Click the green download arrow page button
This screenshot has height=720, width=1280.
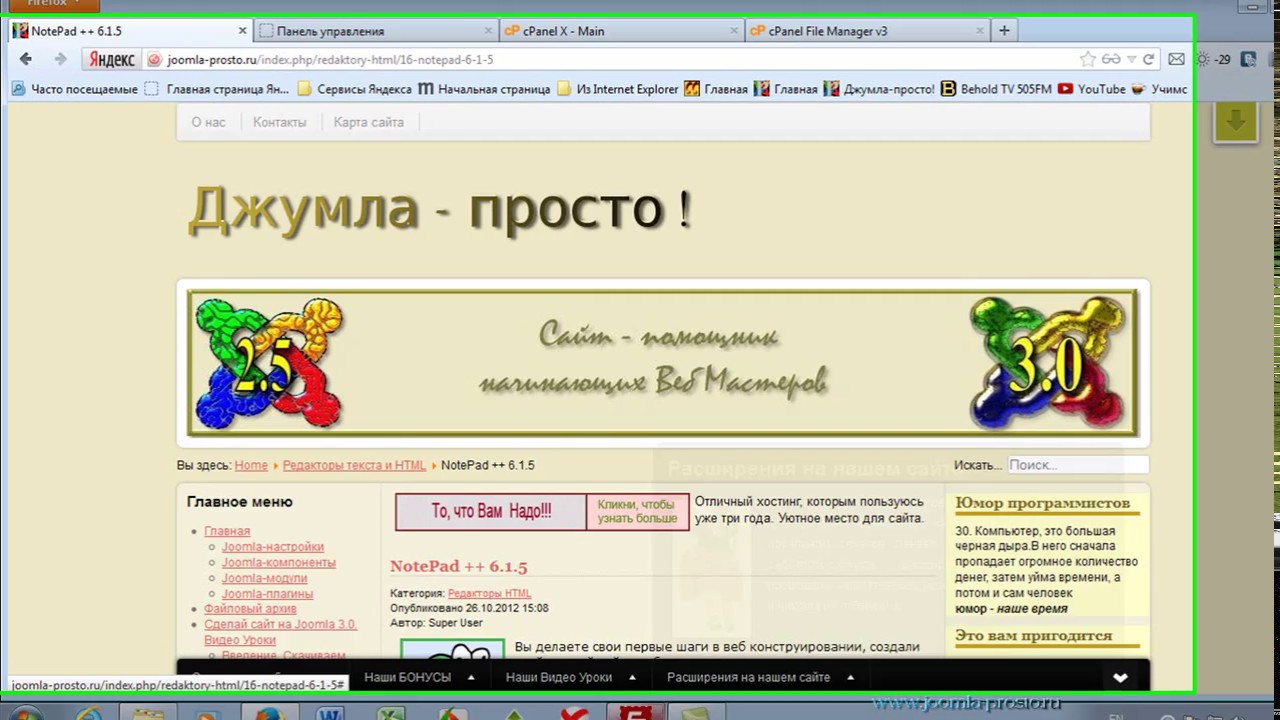tap(1235, 121)
